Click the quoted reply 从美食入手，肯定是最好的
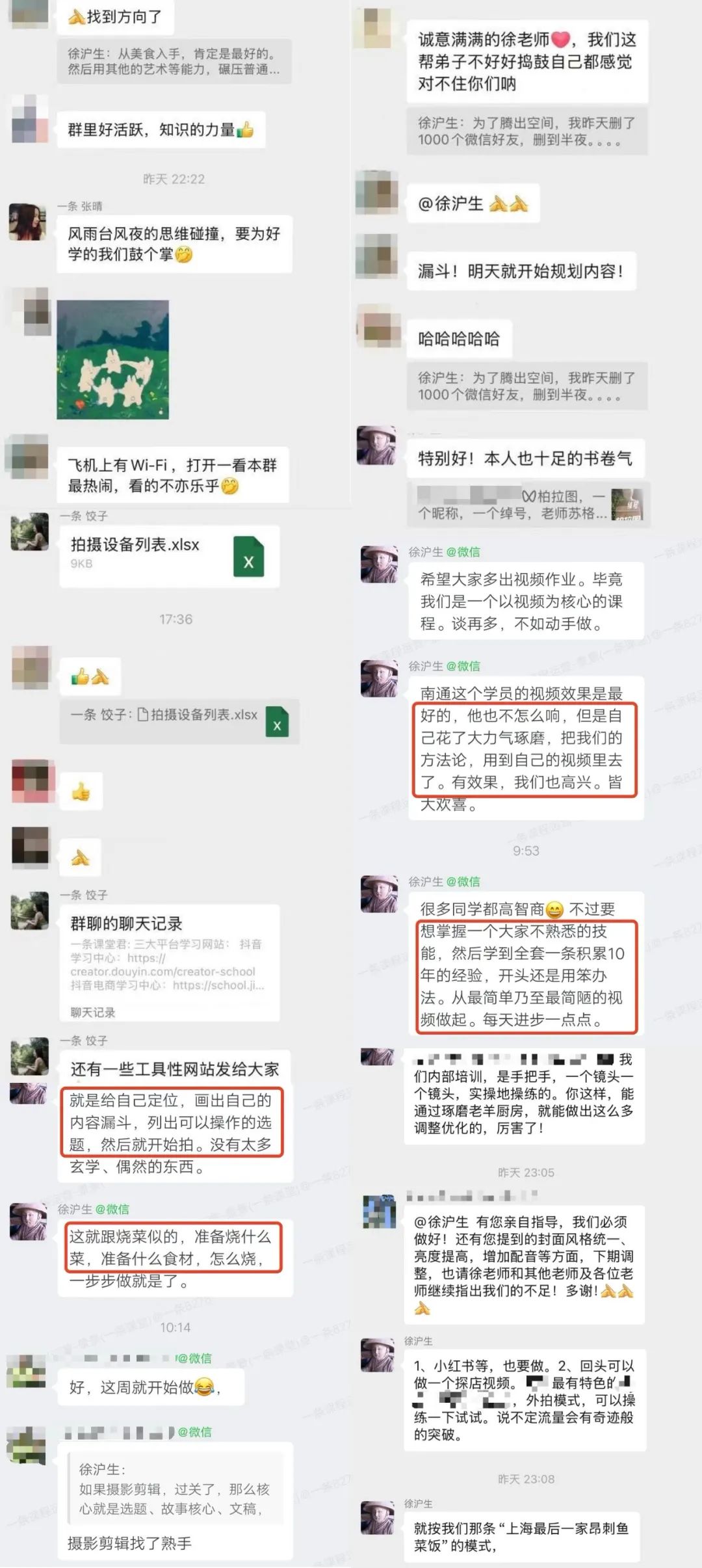702x1568 pixels. 174,62
